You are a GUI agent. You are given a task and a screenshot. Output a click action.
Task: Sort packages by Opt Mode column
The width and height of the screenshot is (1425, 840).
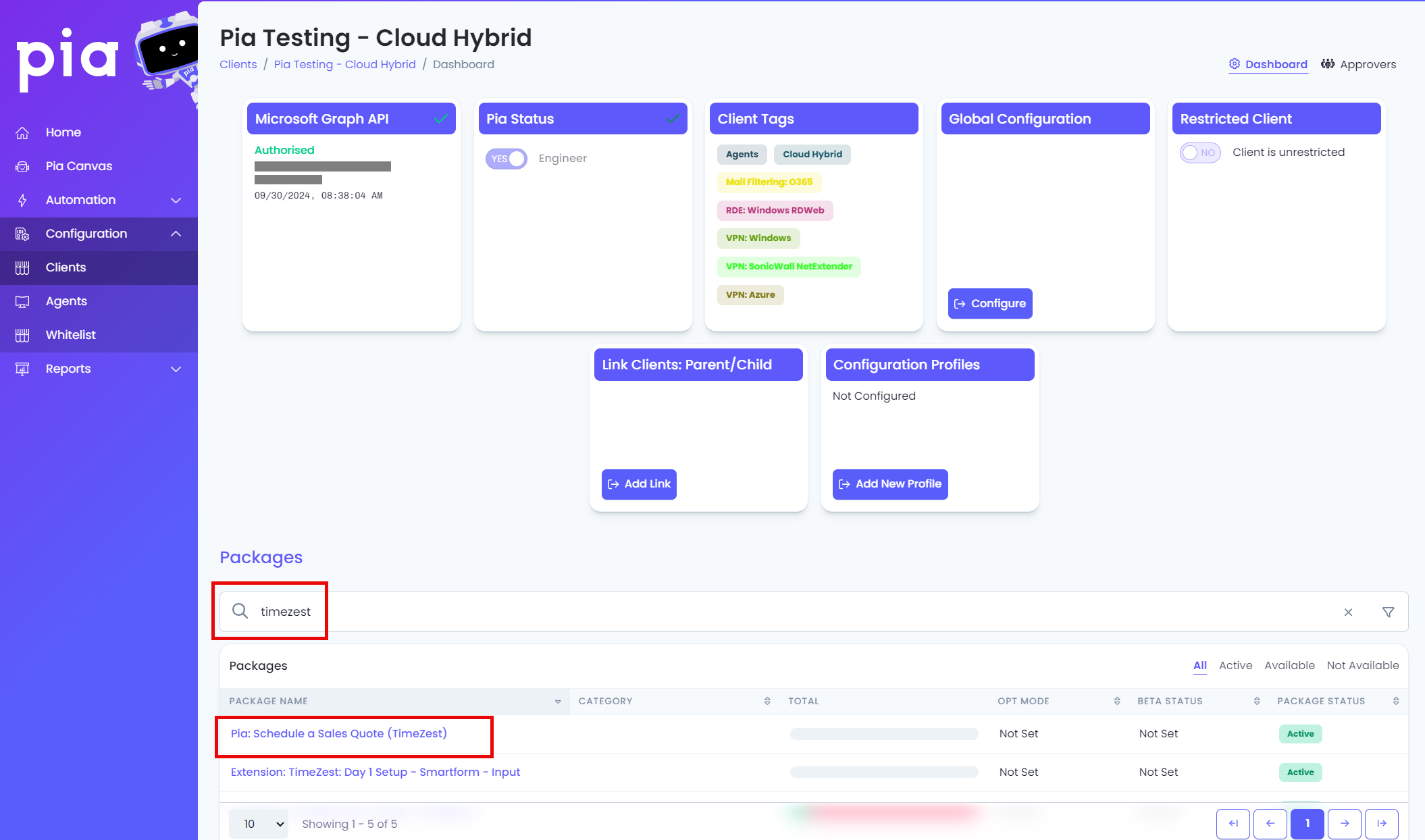[x=1117, y=701]
